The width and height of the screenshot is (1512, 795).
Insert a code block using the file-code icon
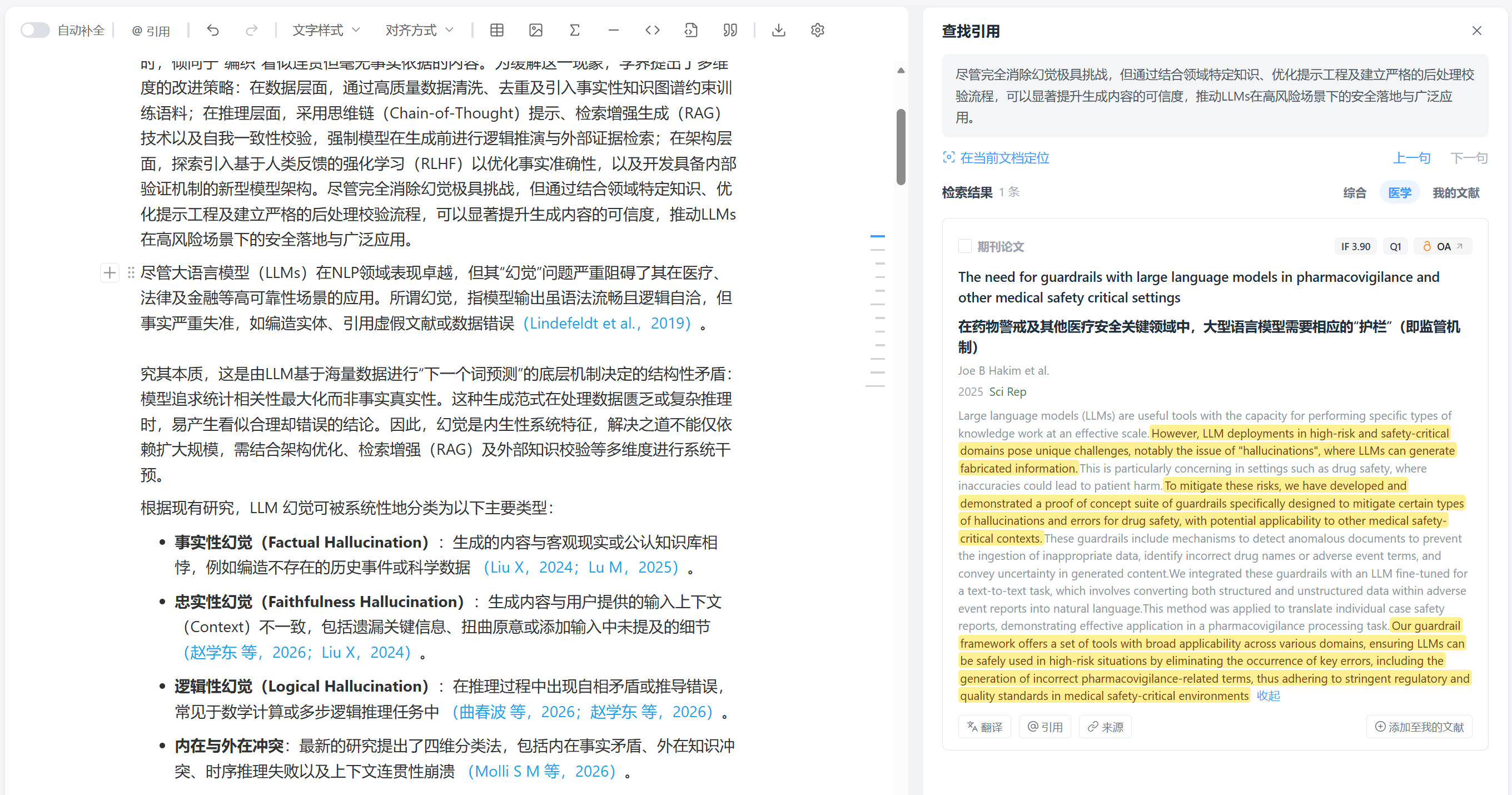pyautogui.click(x=692, y=30)
